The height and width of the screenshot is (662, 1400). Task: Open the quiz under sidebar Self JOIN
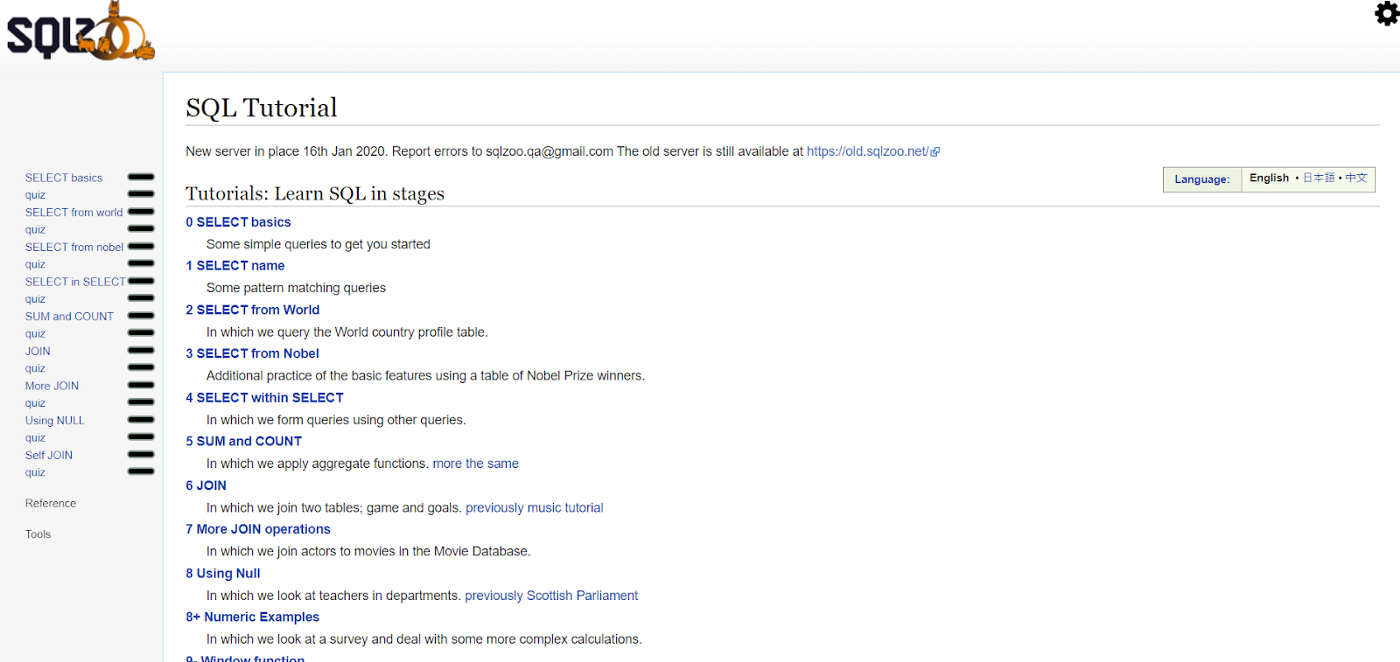[35, 472]
